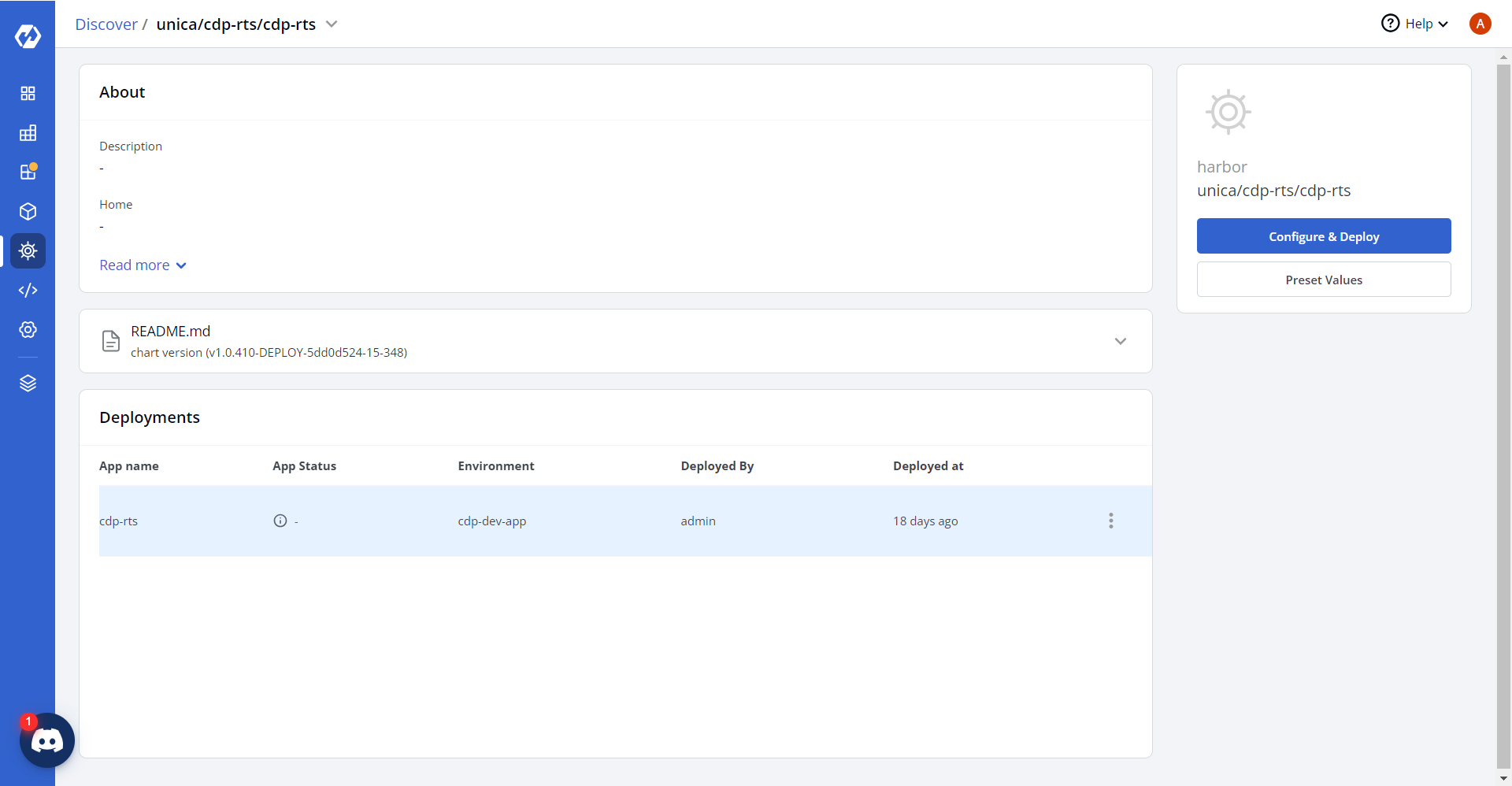Open the sidebar icon with orange notification dot
1512x786 pixels.
(x=28, y=172)
